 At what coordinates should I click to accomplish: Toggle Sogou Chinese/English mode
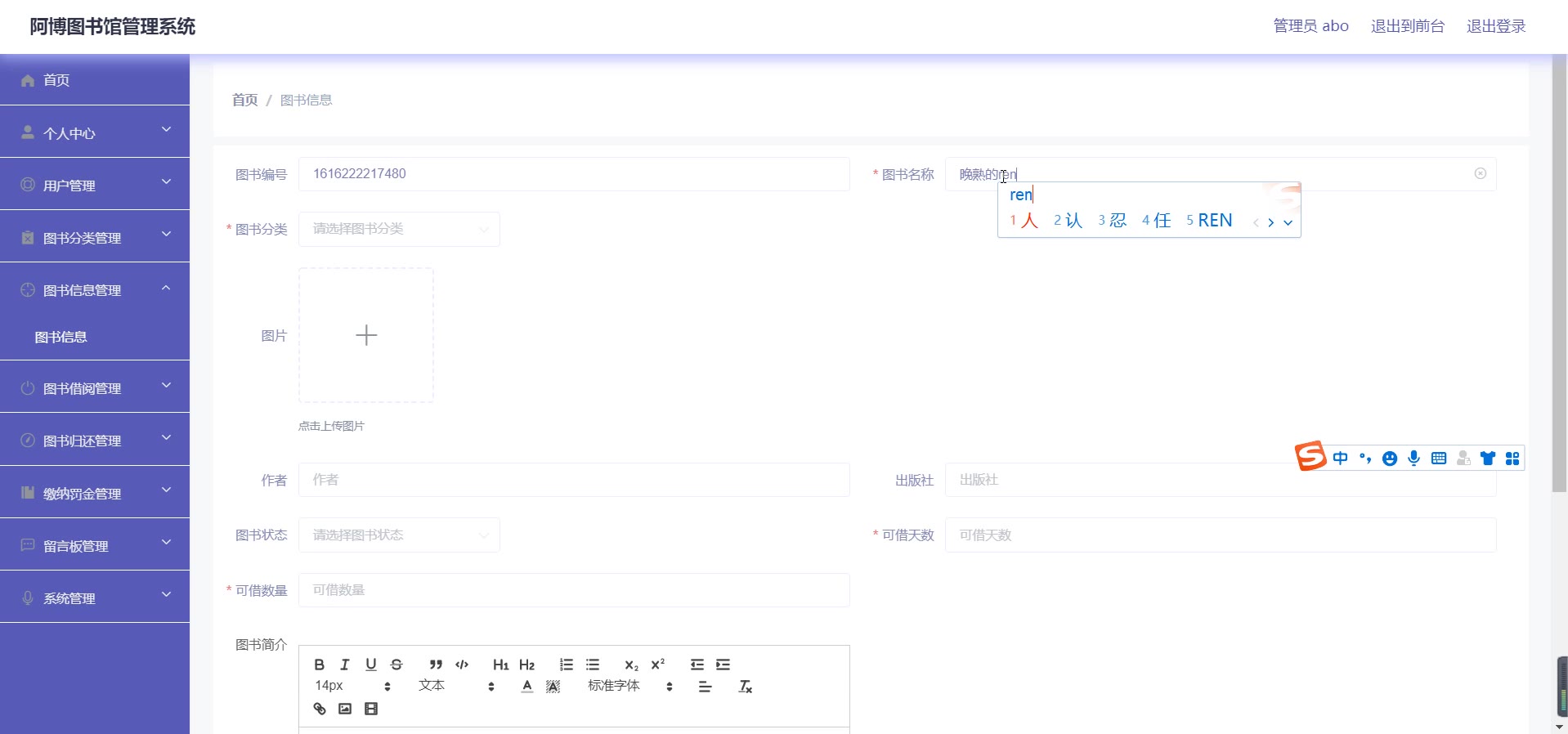point(1341,459)
